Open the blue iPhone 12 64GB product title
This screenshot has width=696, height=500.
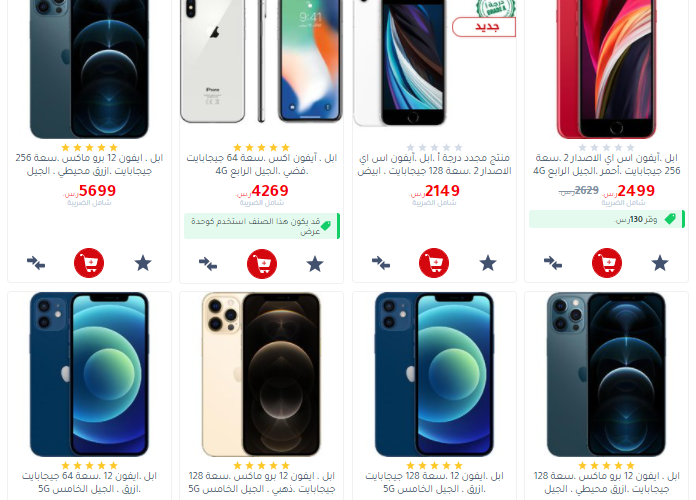[89, 482]
